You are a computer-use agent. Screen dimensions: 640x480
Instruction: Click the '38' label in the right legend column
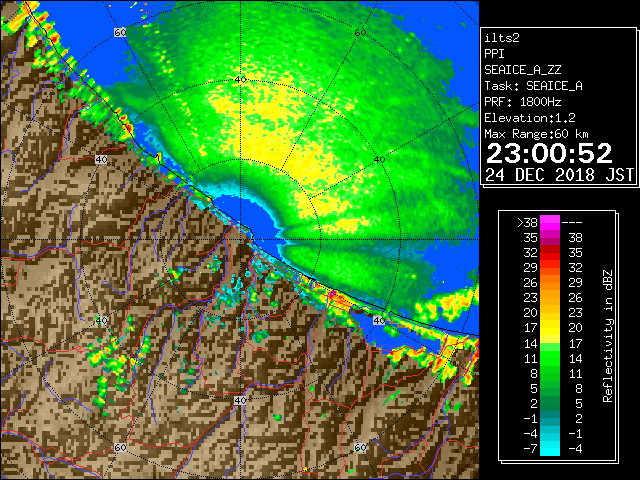coord(576,238)
